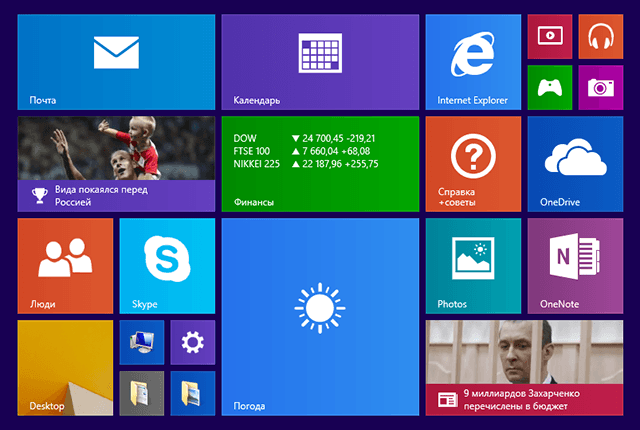
Task: Open the Desktop tile
Action: tap(65, 368)
